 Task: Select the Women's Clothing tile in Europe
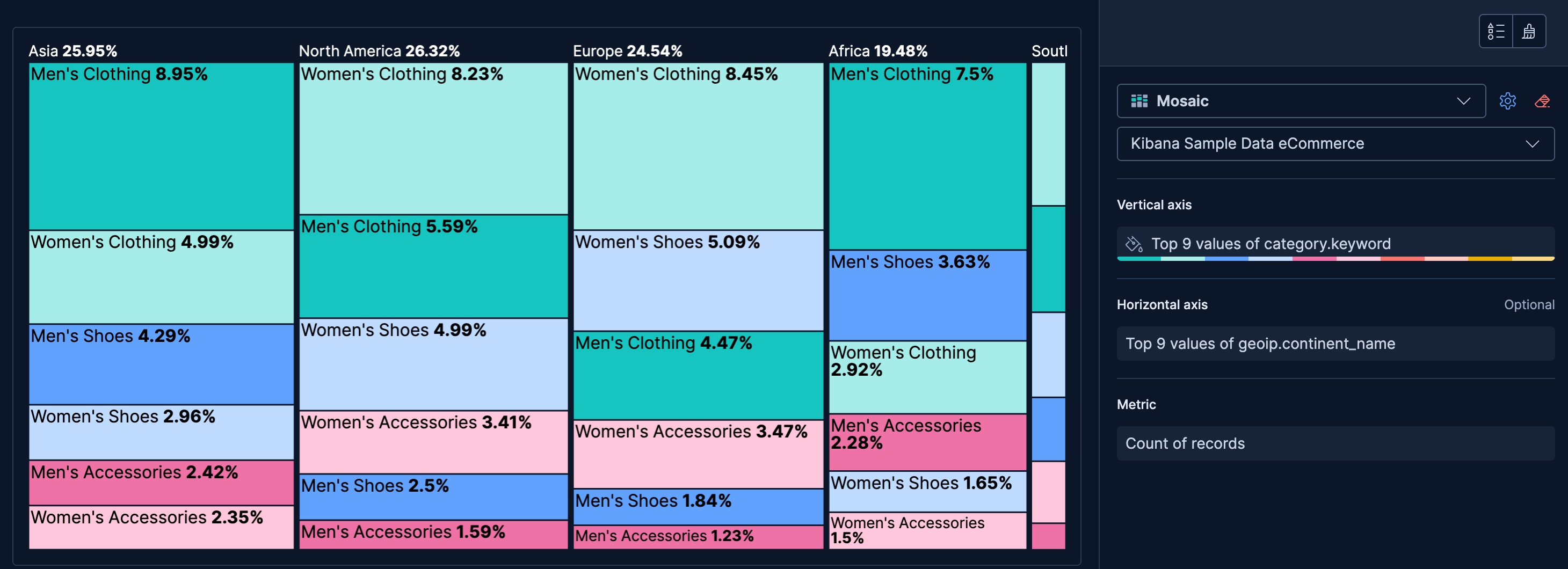[698, 146]
